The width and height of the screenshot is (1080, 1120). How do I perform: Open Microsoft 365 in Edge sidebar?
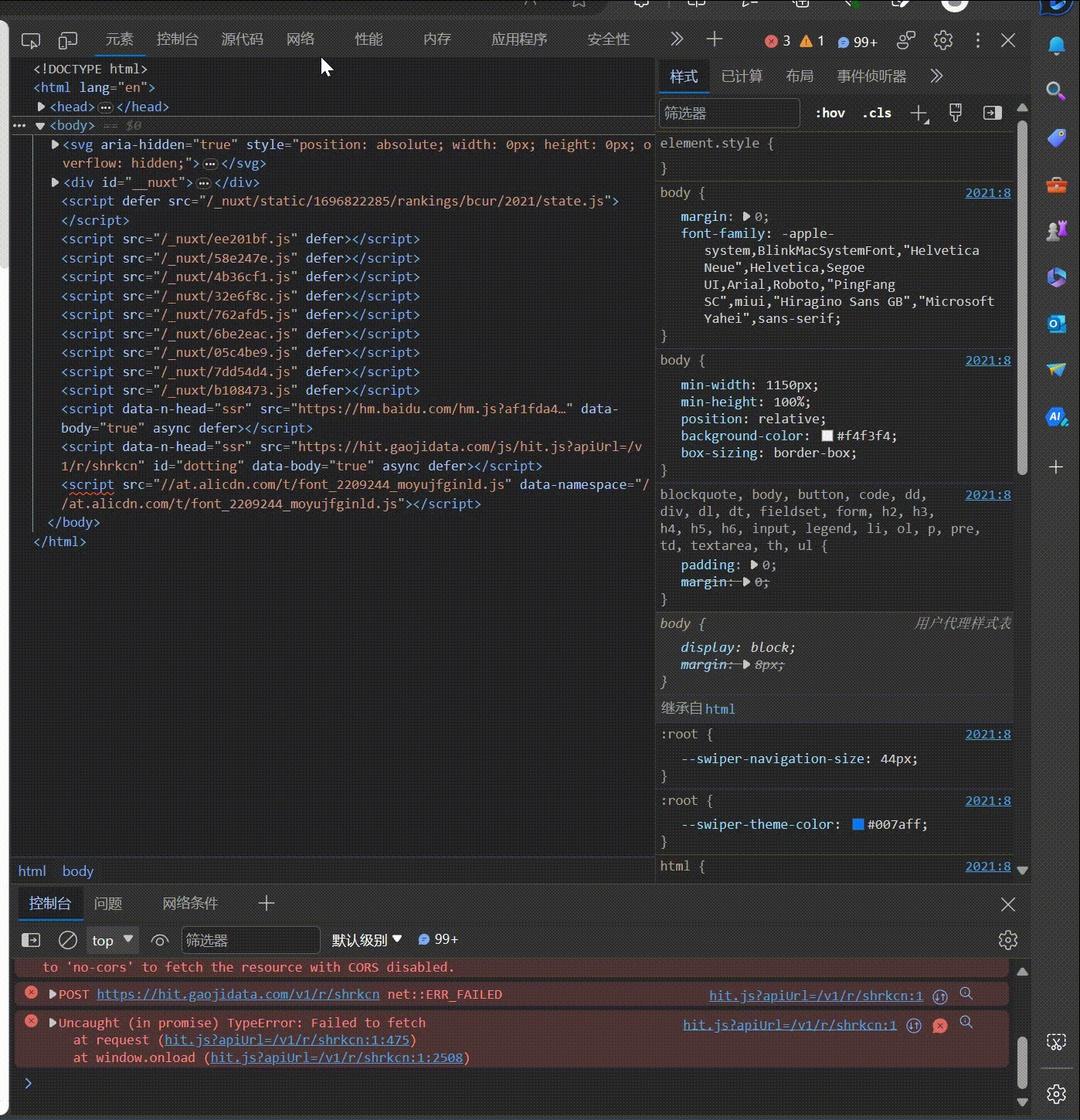tap(1056, 277)
